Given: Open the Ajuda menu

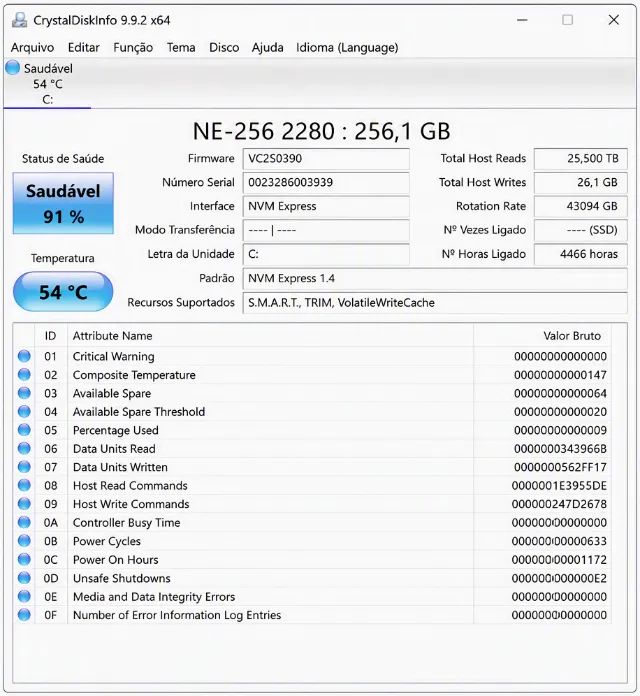Looking at the screenshot, I should [268, 47].
